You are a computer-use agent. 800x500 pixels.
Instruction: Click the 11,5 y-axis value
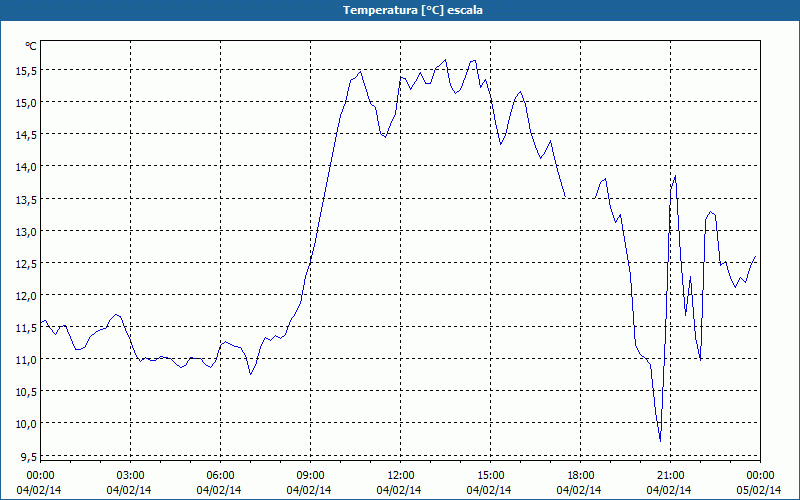pyautogui.click(x=26, y=328)
